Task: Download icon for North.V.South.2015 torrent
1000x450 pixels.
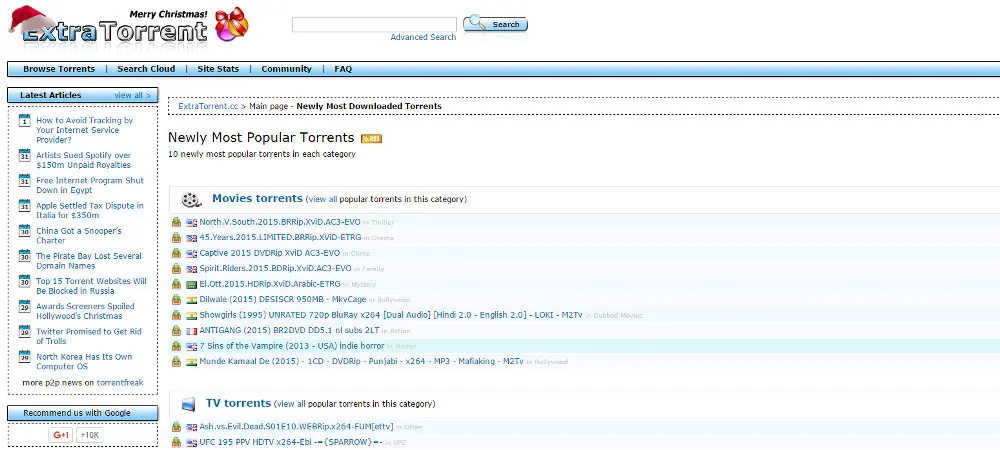Action: click(x=177, y=222)
